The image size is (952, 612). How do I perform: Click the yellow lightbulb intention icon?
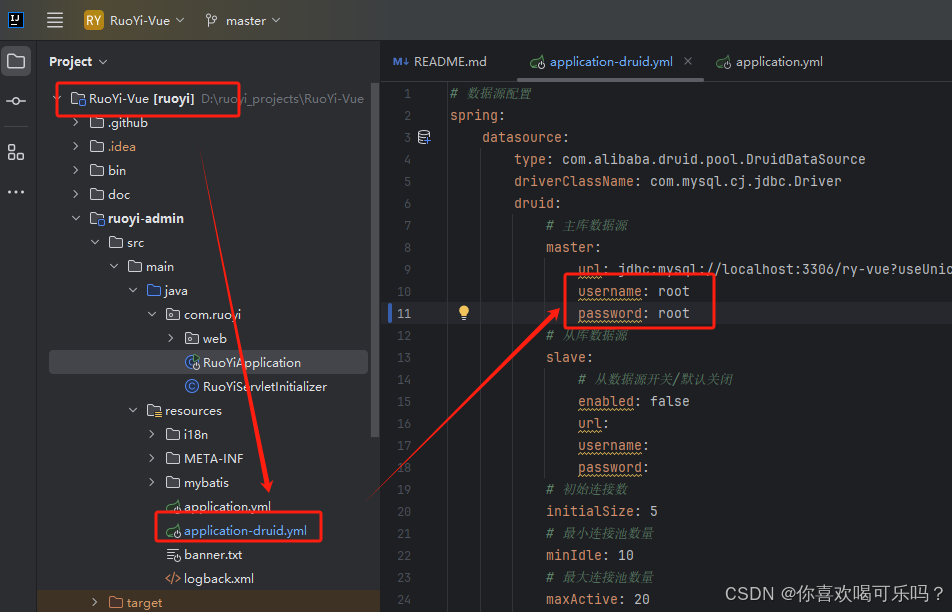pos(464,313)
